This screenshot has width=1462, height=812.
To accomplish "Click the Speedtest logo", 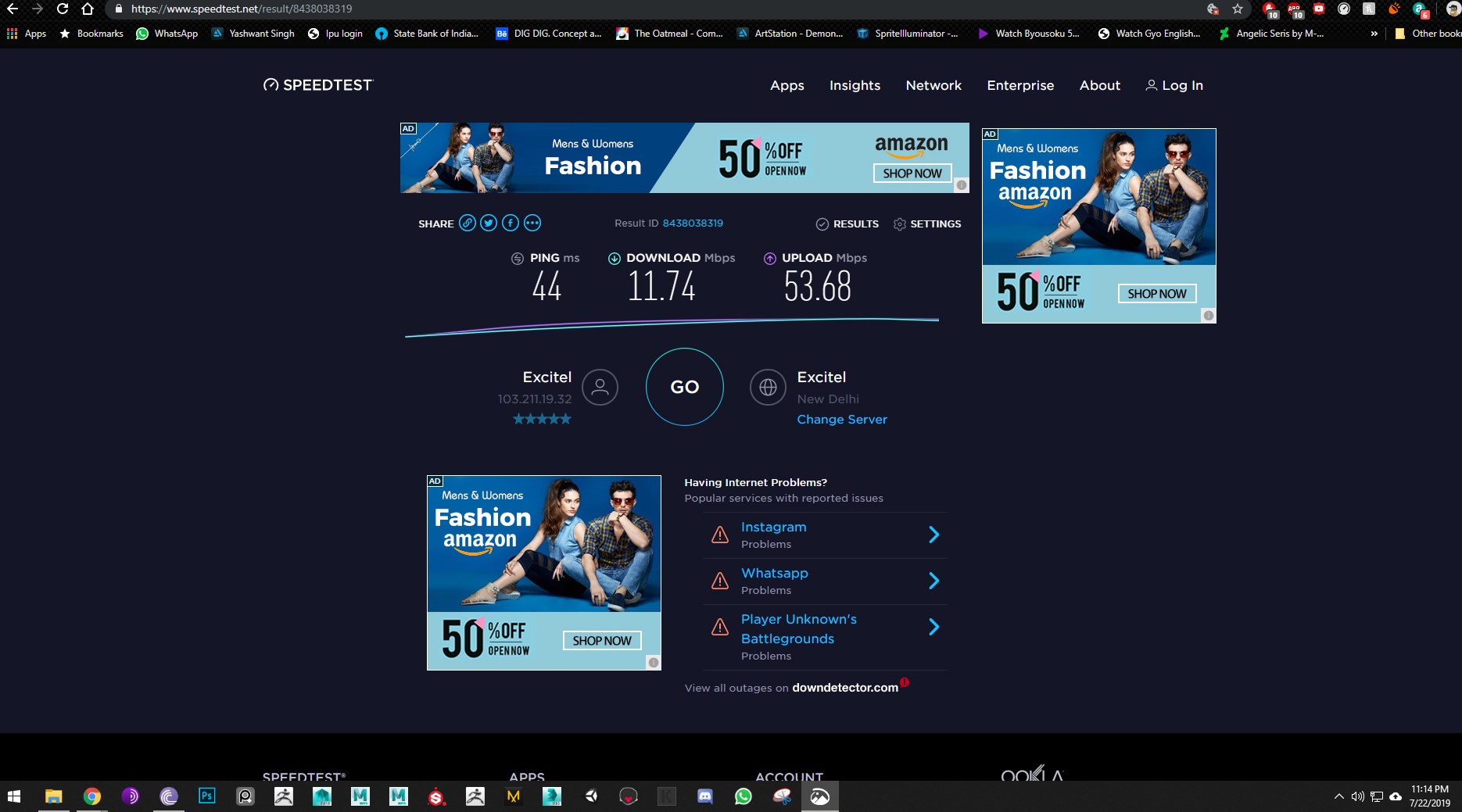I will [318, 85].
